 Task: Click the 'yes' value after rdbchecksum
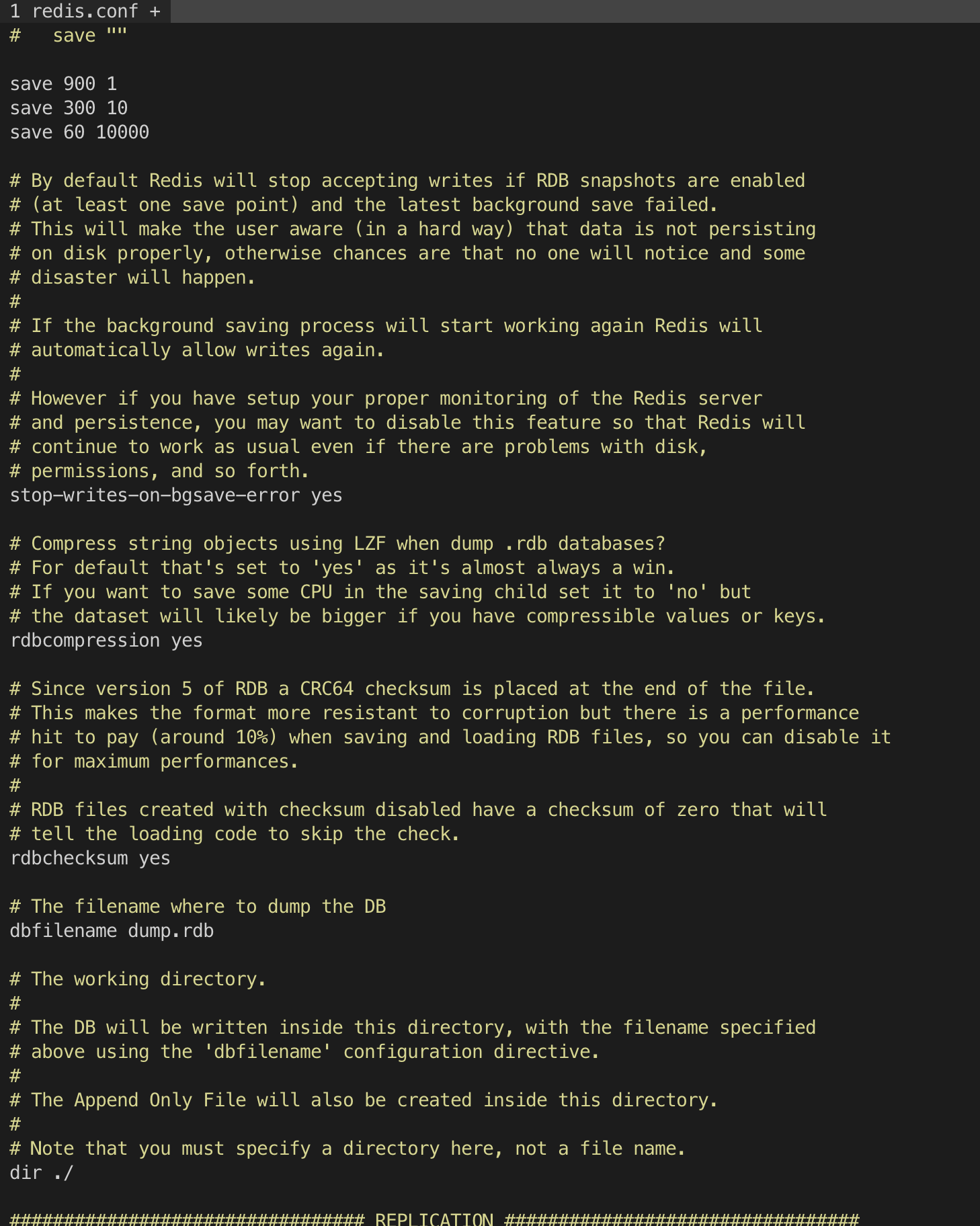155,858
